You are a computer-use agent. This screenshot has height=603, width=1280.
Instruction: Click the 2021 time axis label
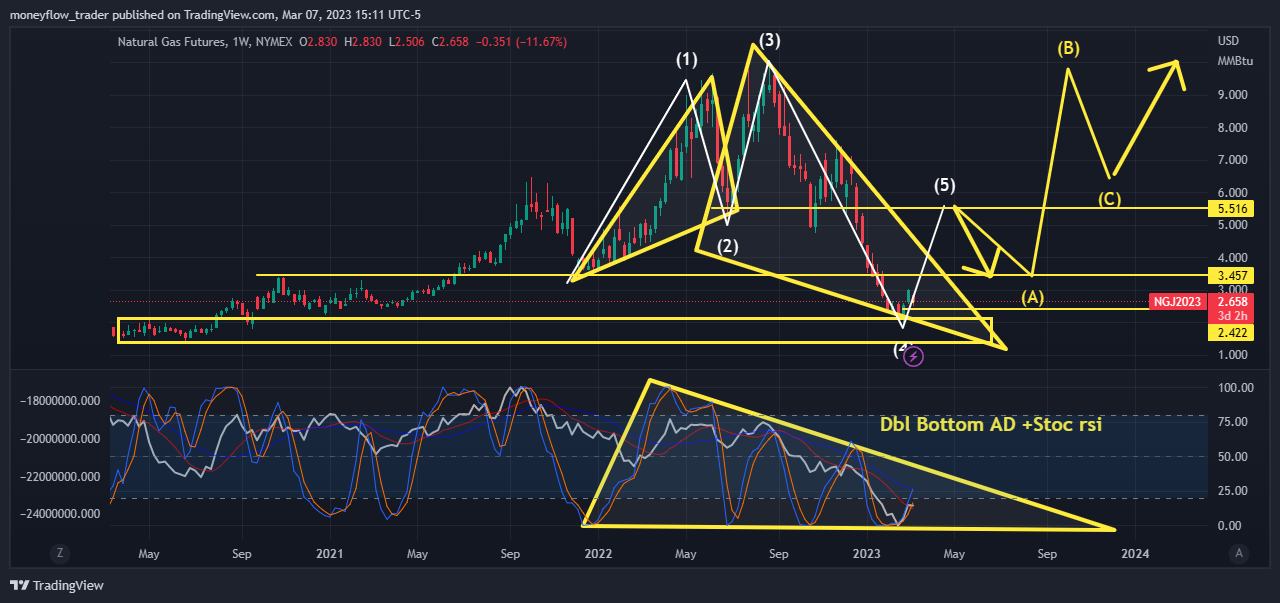329,553
